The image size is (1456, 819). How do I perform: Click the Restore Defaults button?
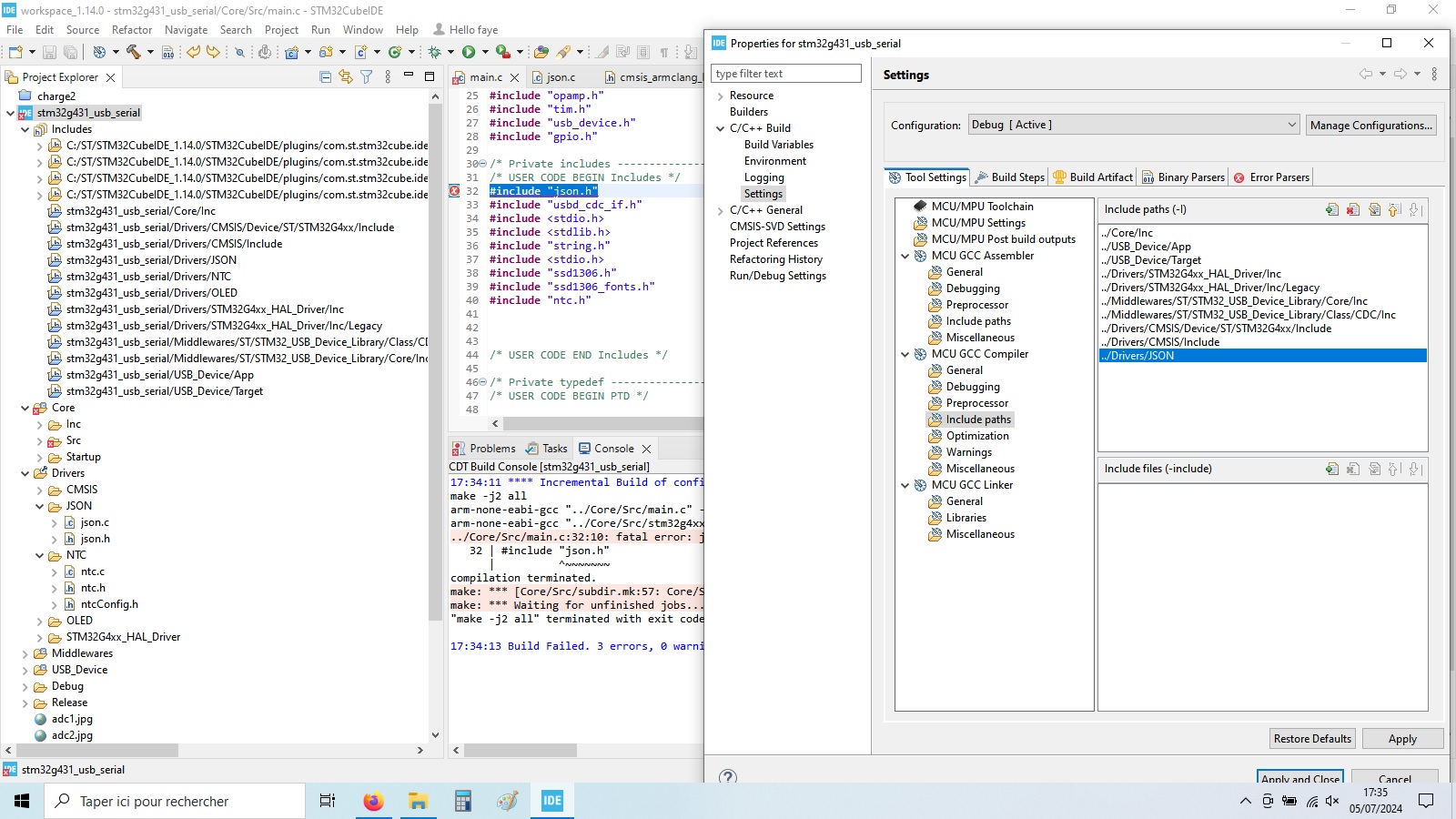coord(1311,738)
